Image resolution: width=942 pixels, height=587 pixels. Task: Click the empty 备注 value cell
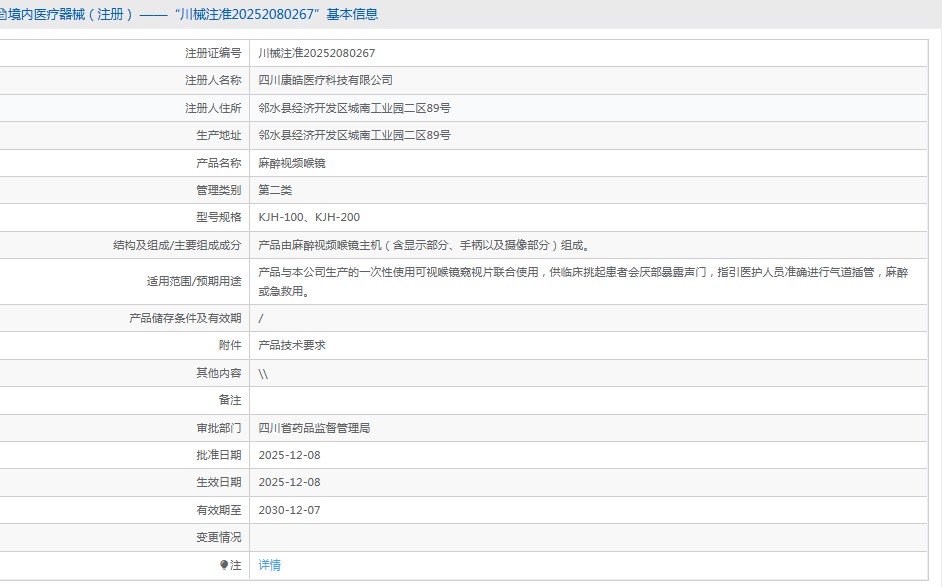(x=590, y=400)
